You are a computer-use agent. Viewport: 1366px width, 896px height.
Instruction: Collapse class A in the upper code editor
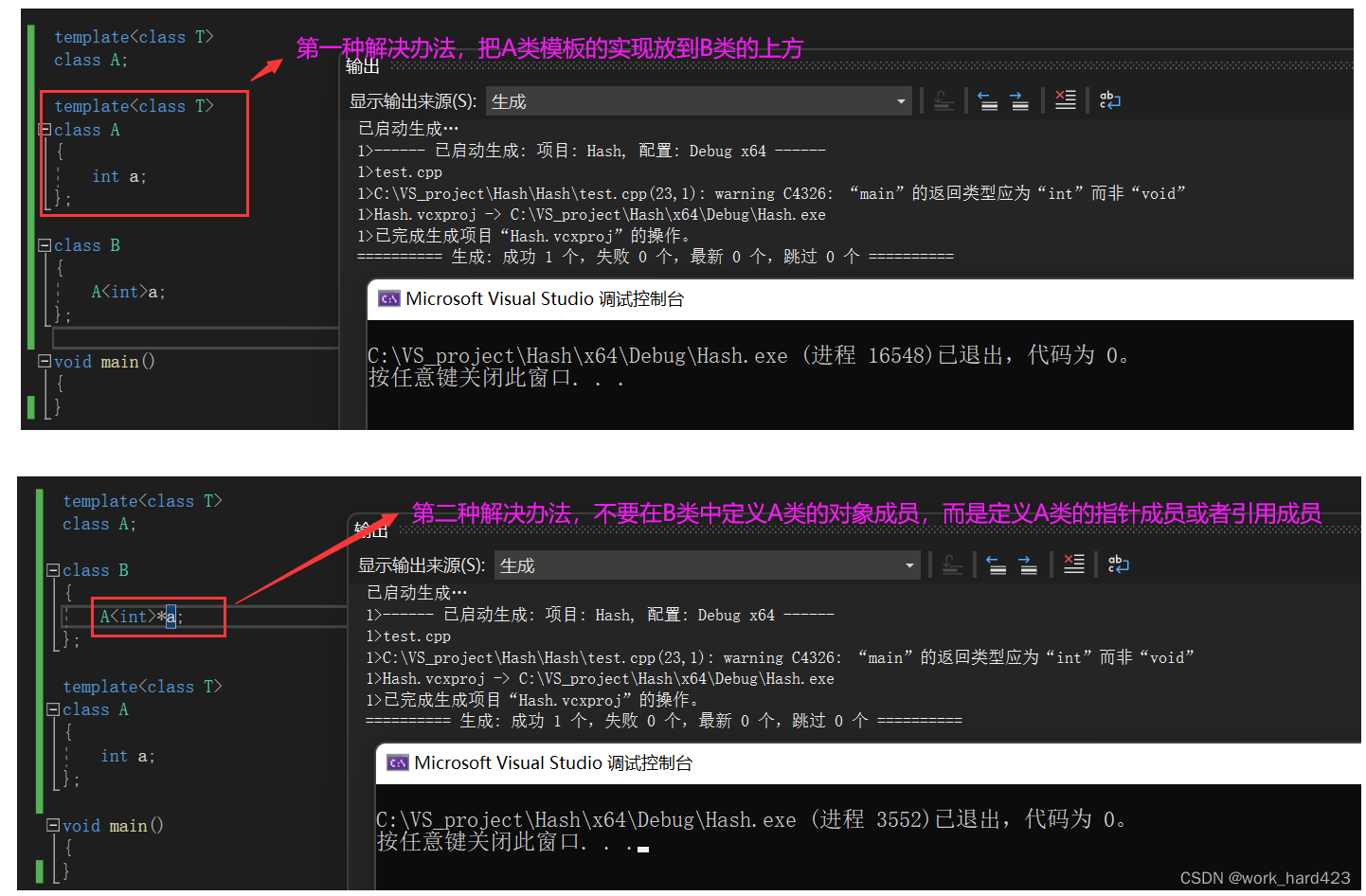click(45, 130)
